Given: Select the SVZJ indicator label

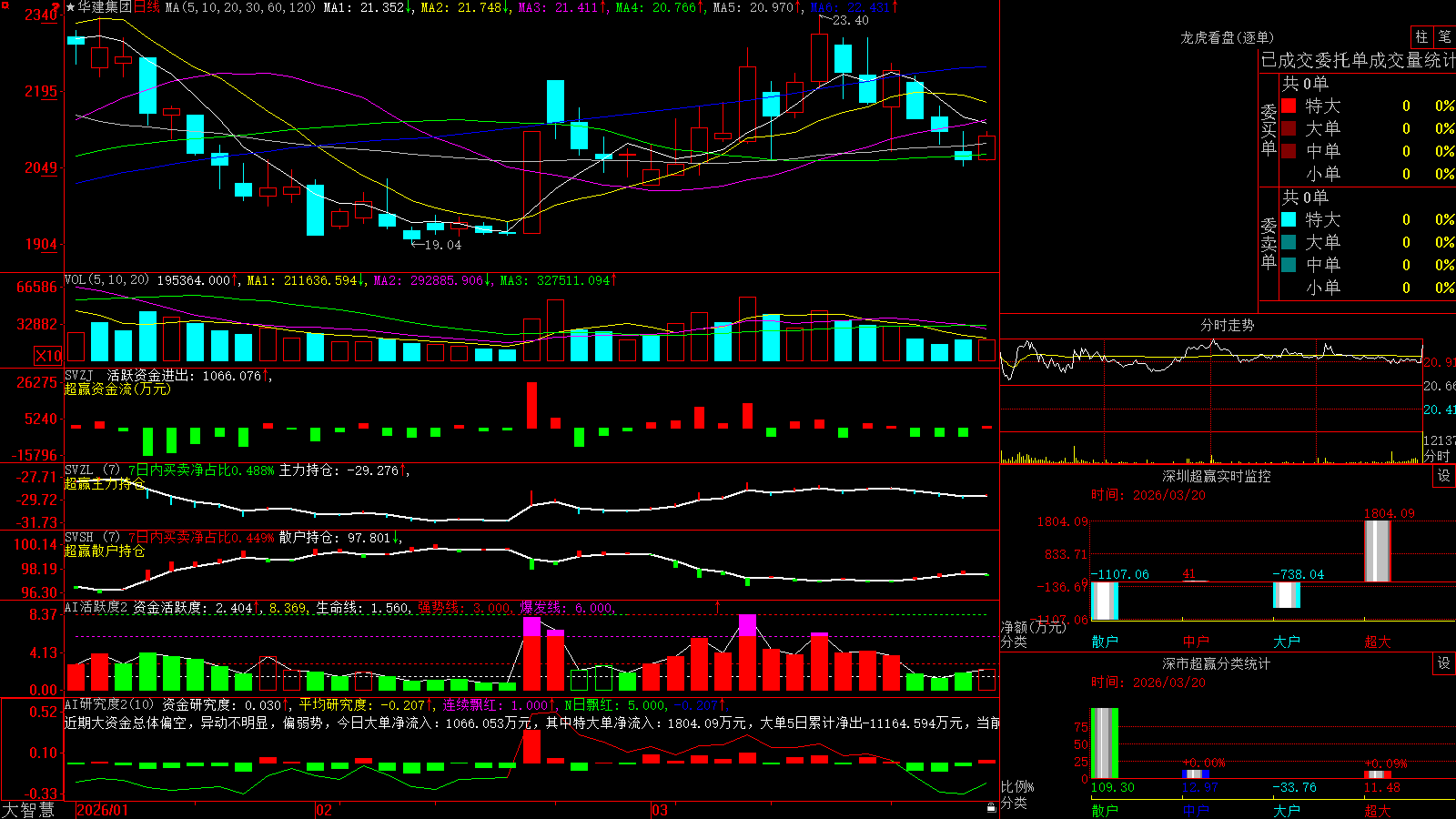Looking at the screenshot, I should (78, 375).
